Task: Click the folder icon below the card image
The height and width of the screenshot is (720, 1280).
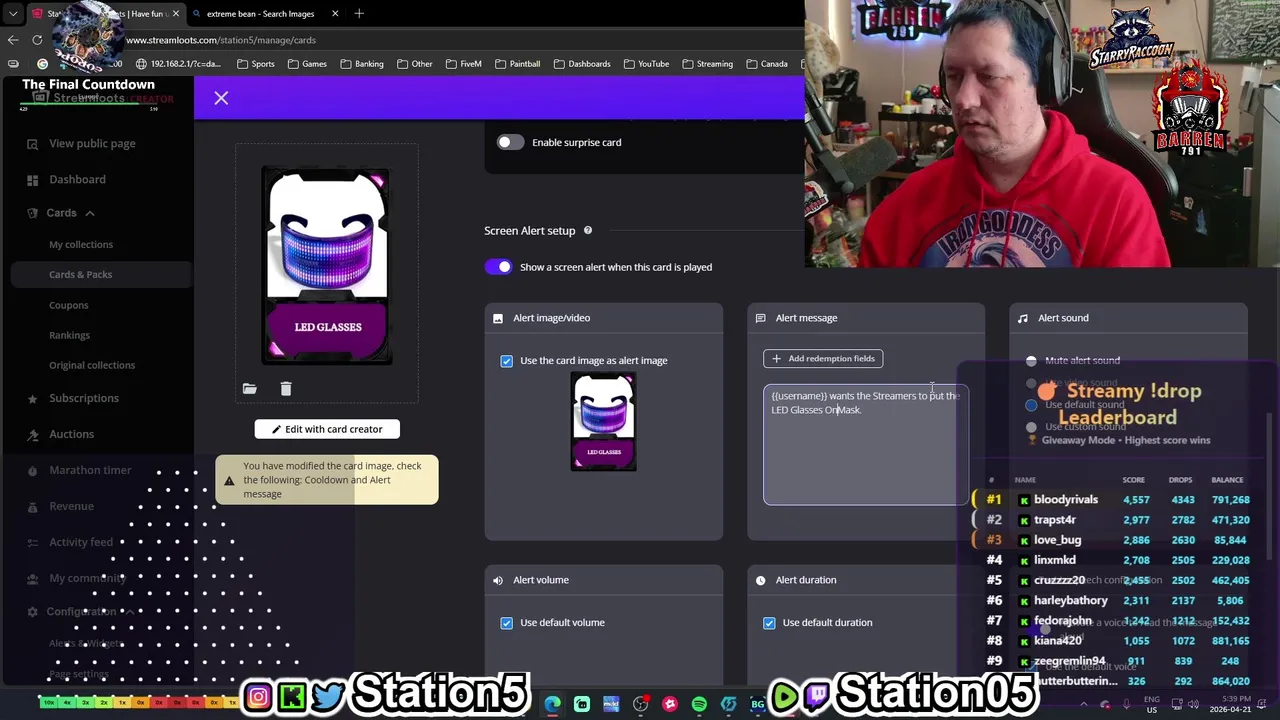Action: pos(250,389)
